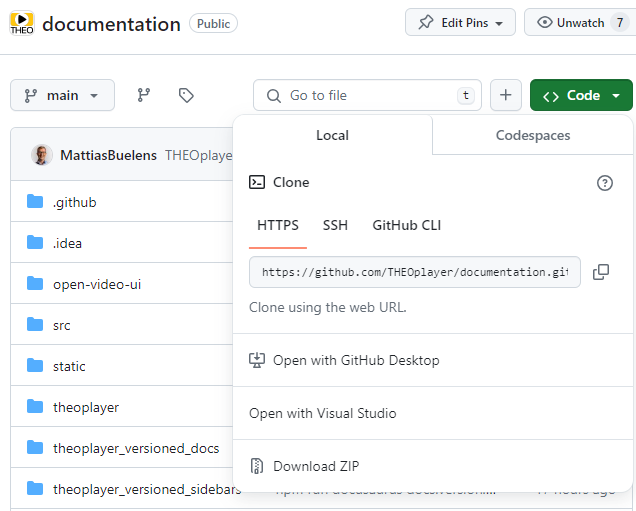Click the folder icon beside .github

tap(35, 201)
